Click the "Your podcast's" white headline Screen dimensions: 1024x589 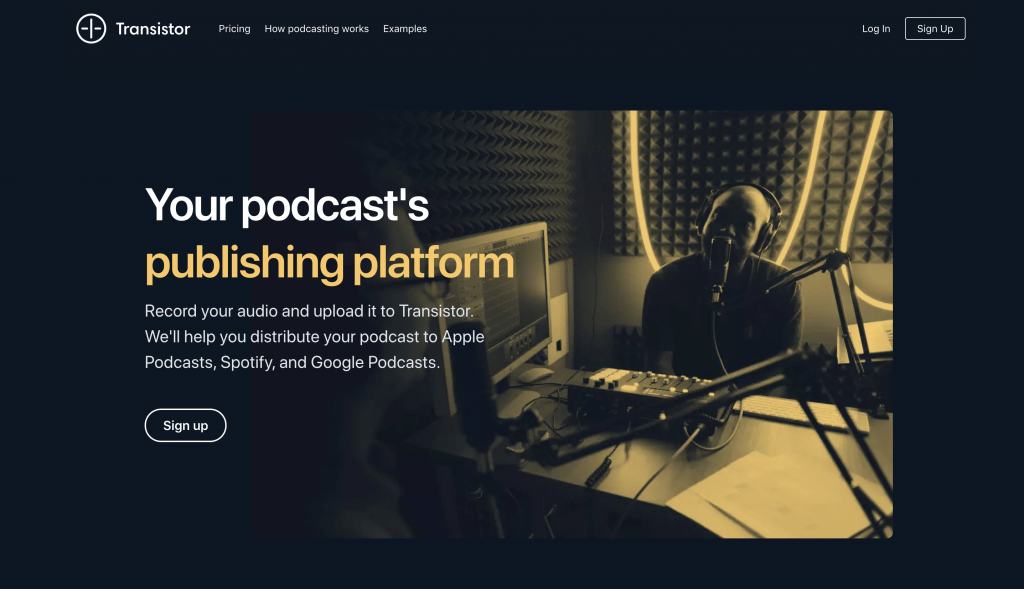point(287,205)
